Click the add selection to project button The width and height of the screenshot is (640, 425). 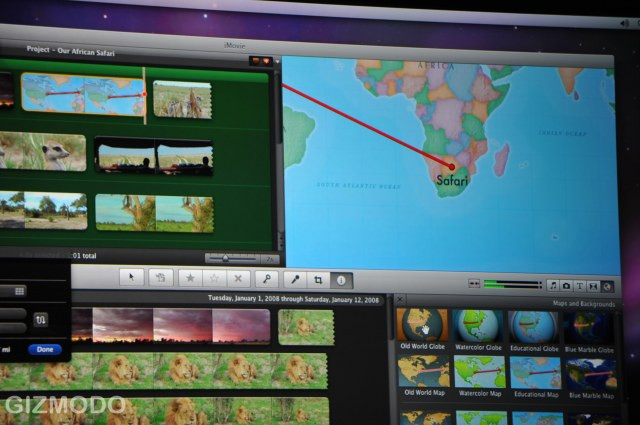160,278
